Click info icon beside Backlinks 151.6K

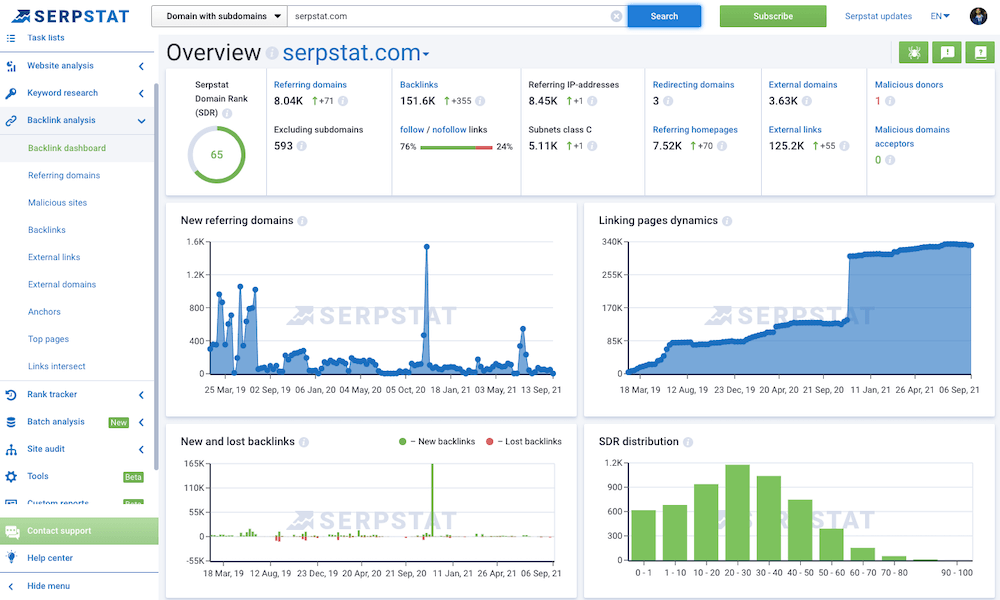click(480, 101)
